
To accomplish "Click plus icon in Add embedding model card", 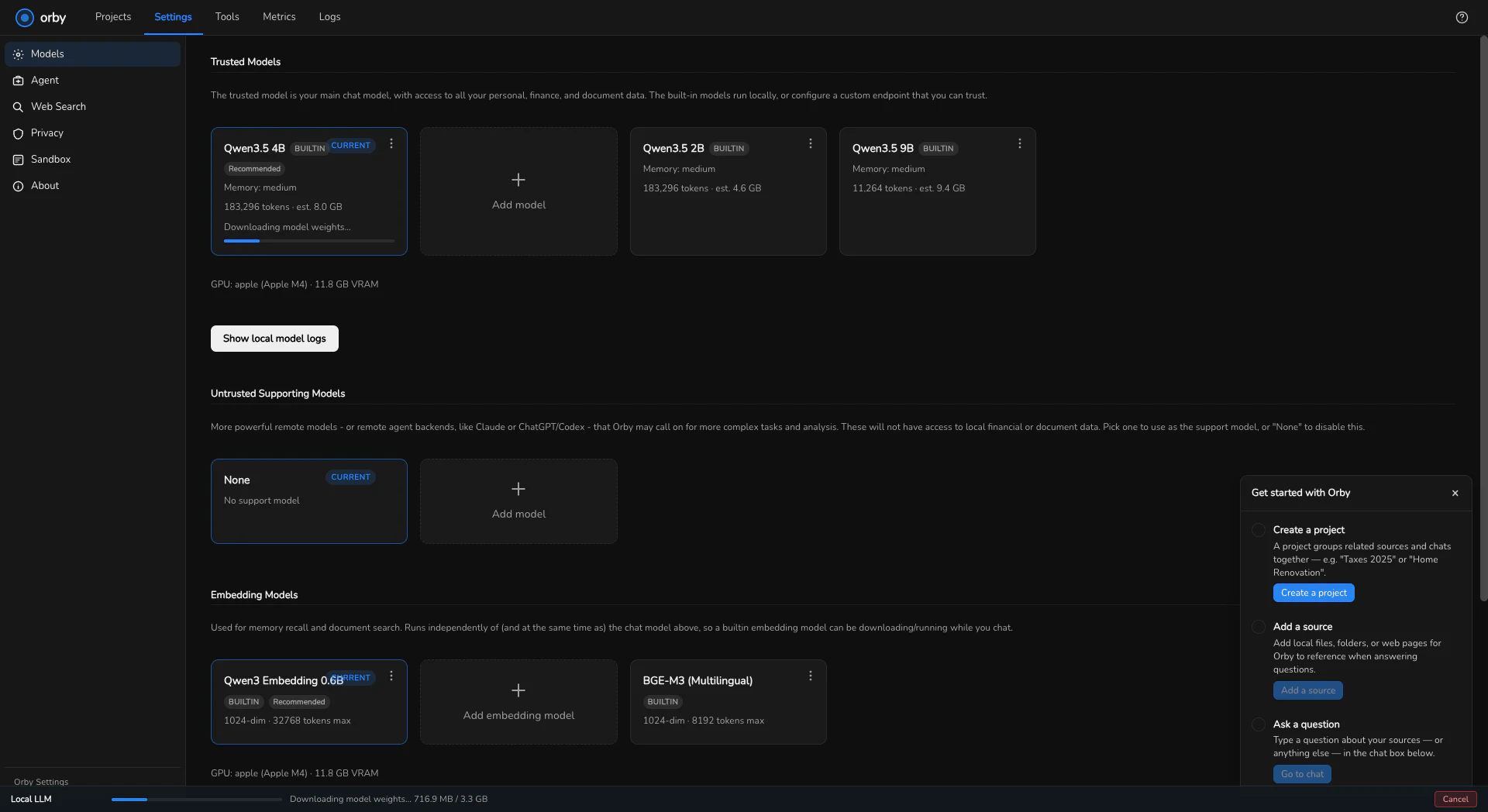I will tap(518, 690).
